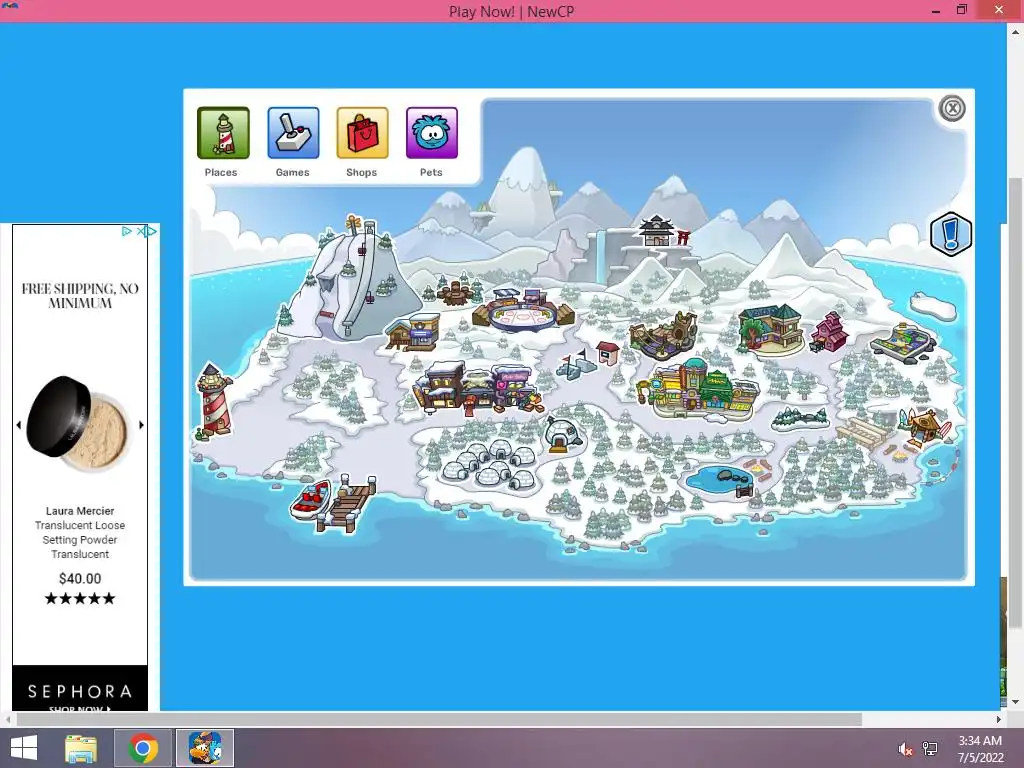
Task: Open File Explorer from taskbar
Action: tap(81, 748)
